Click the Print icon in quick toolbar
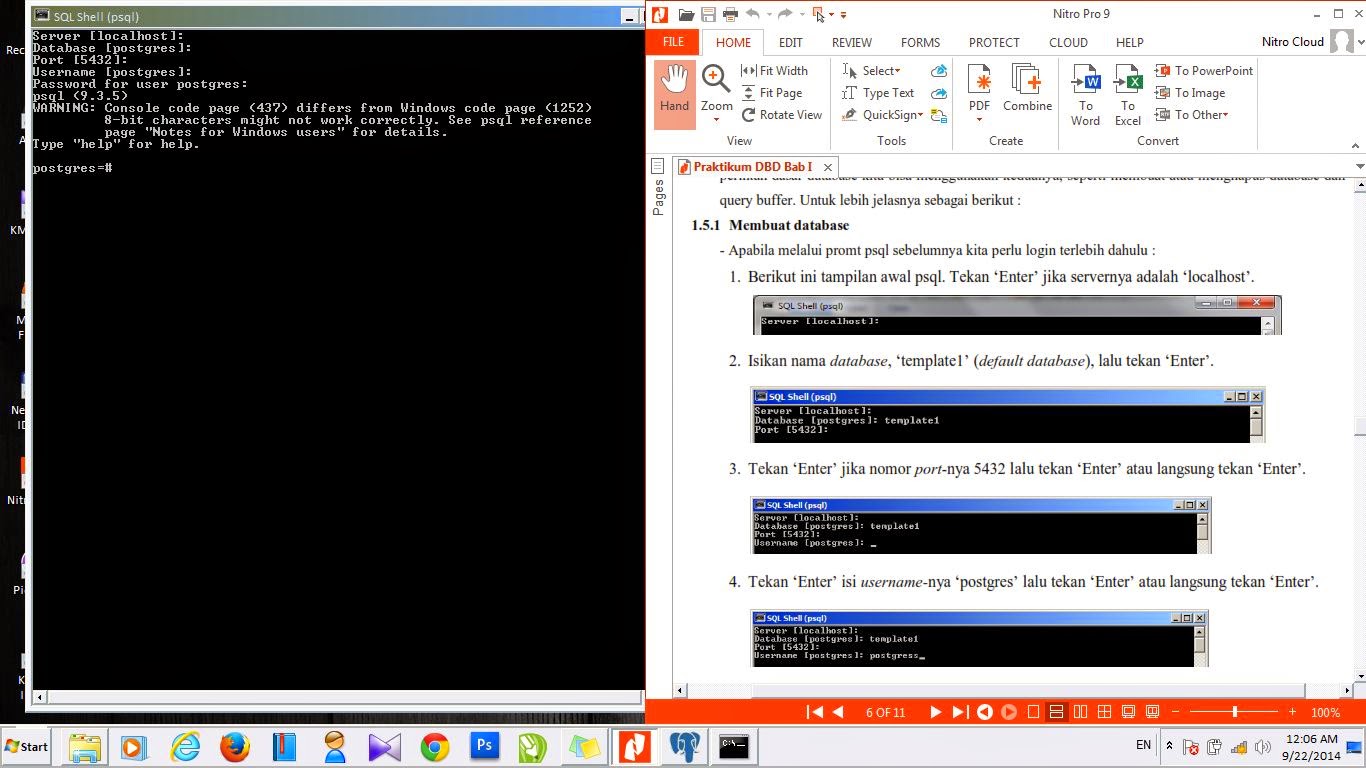1366x768 pixels. pos(730,14)
